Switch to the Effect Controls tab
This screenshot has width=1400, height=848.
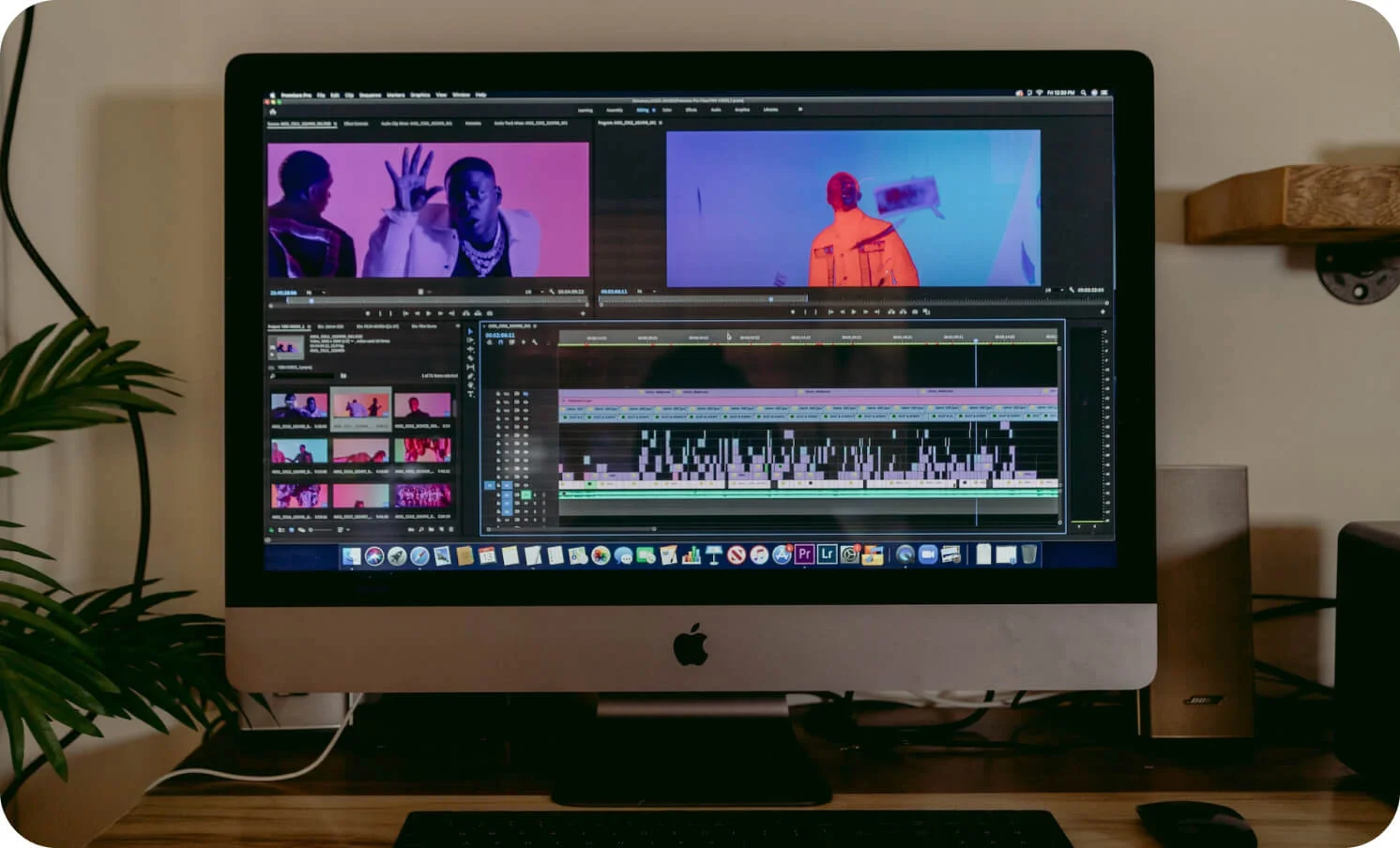[356, 123]
